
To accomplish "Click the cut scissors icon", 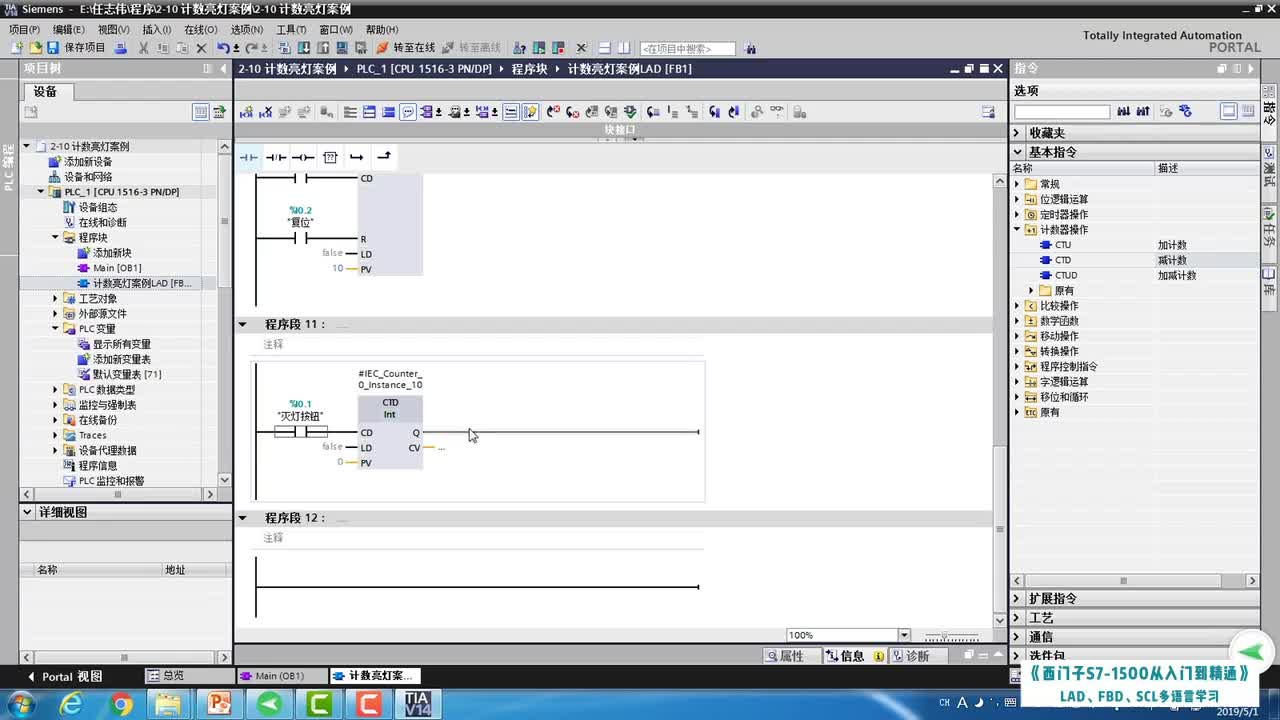I will [x=144, y=48].
